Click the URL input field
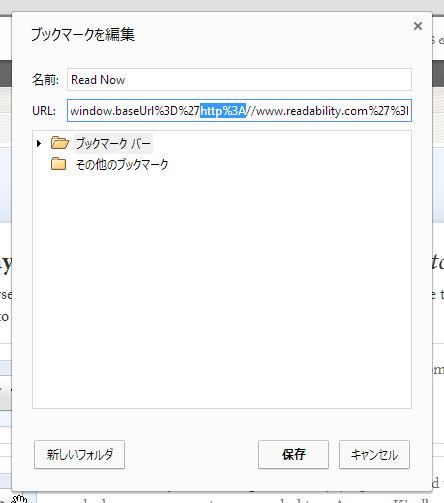Screen dimensions: 444x503 [239, 111]
